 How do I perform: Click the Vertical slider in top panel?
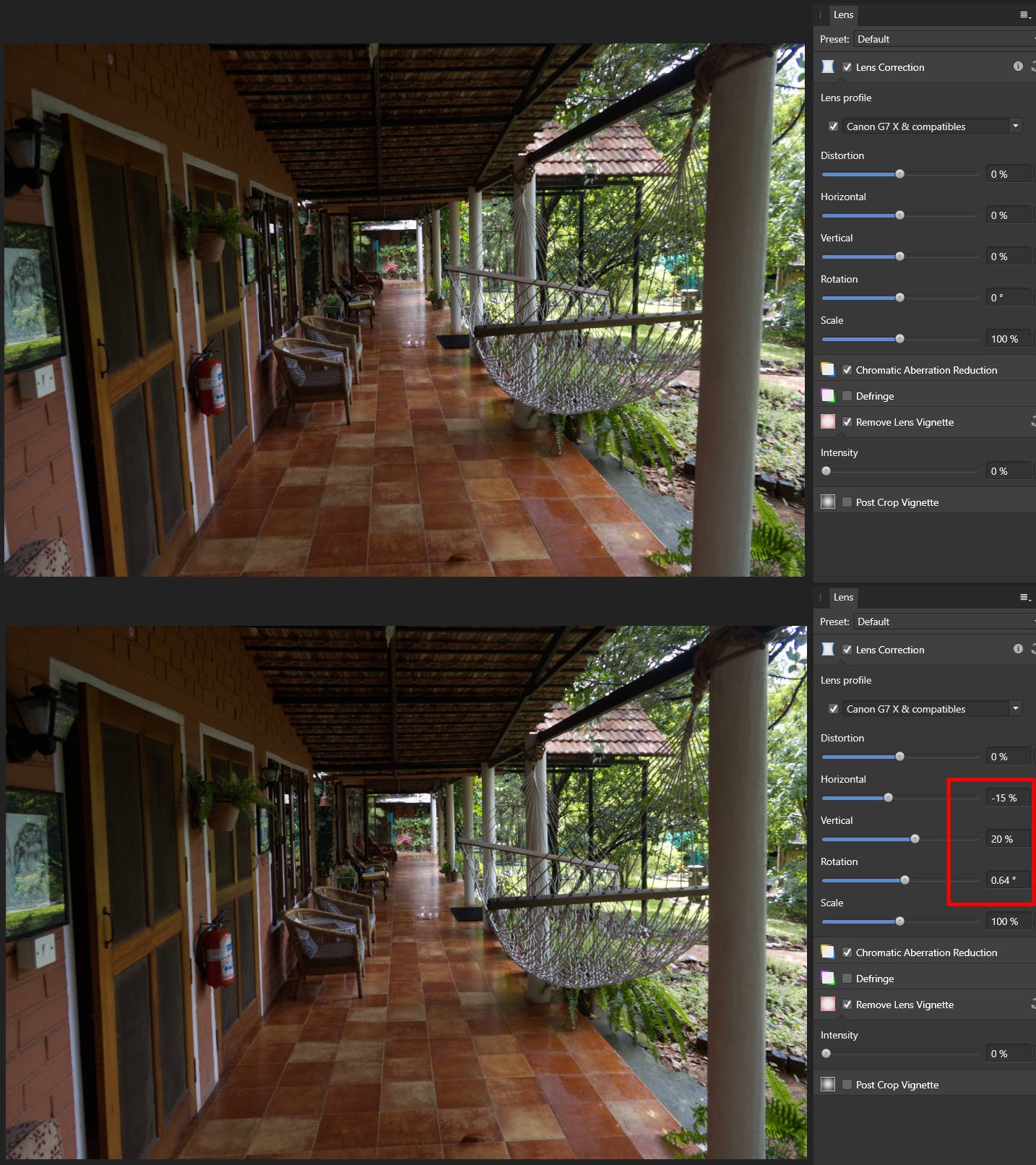(x=900, y=257)
